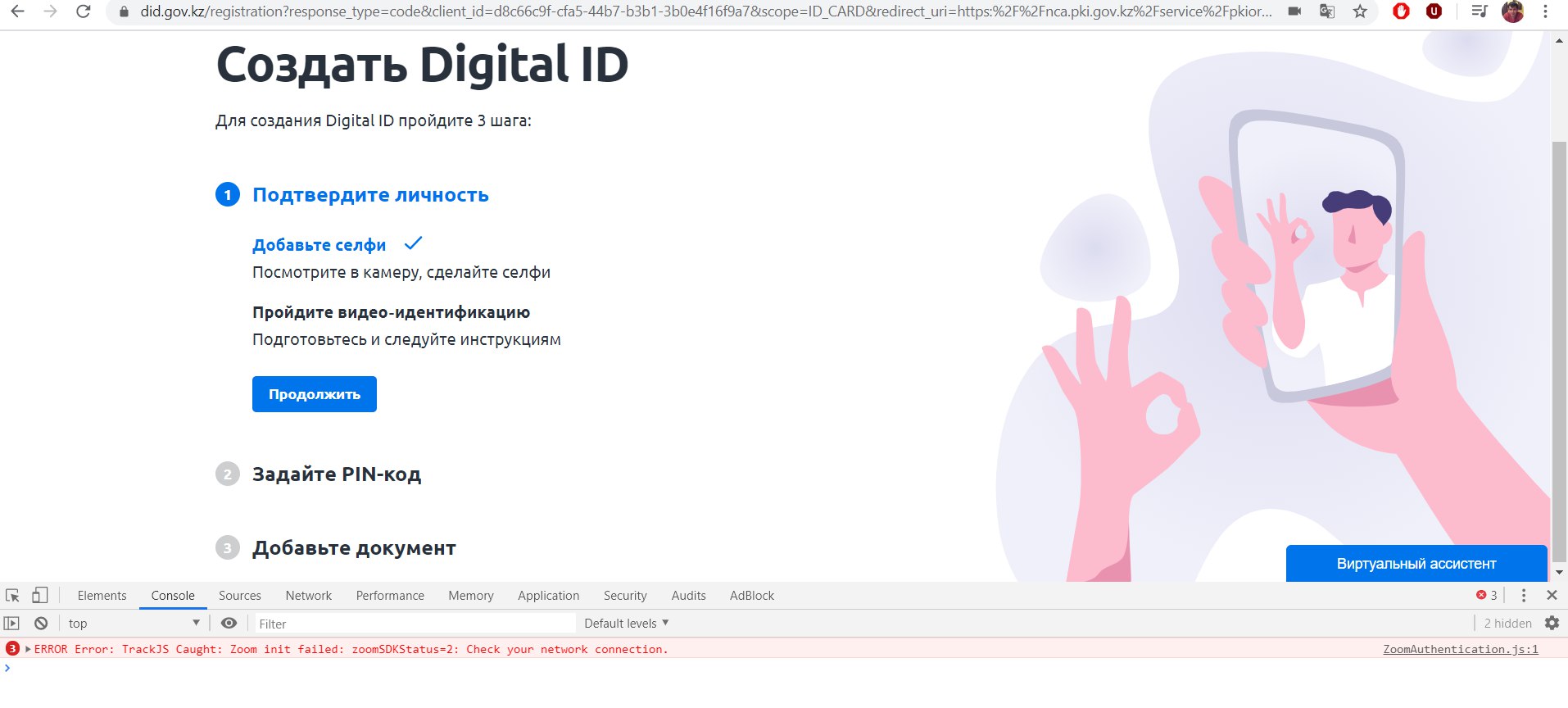Close the DevTools panel
Image resolution: width=1568 pixels, height=708 pixels.
click(x=1552, y=596)
